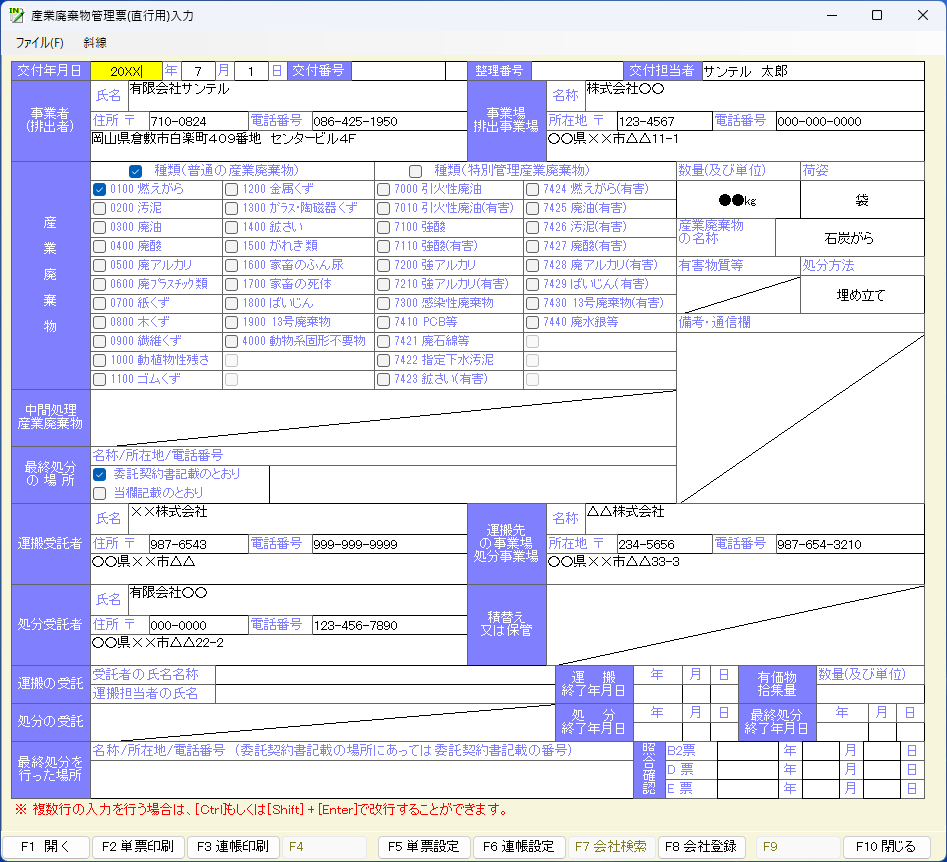Screen dimensions: 947x862
Task: Check the 0200 汚泥 checkbox
Action: coord(100,208)
